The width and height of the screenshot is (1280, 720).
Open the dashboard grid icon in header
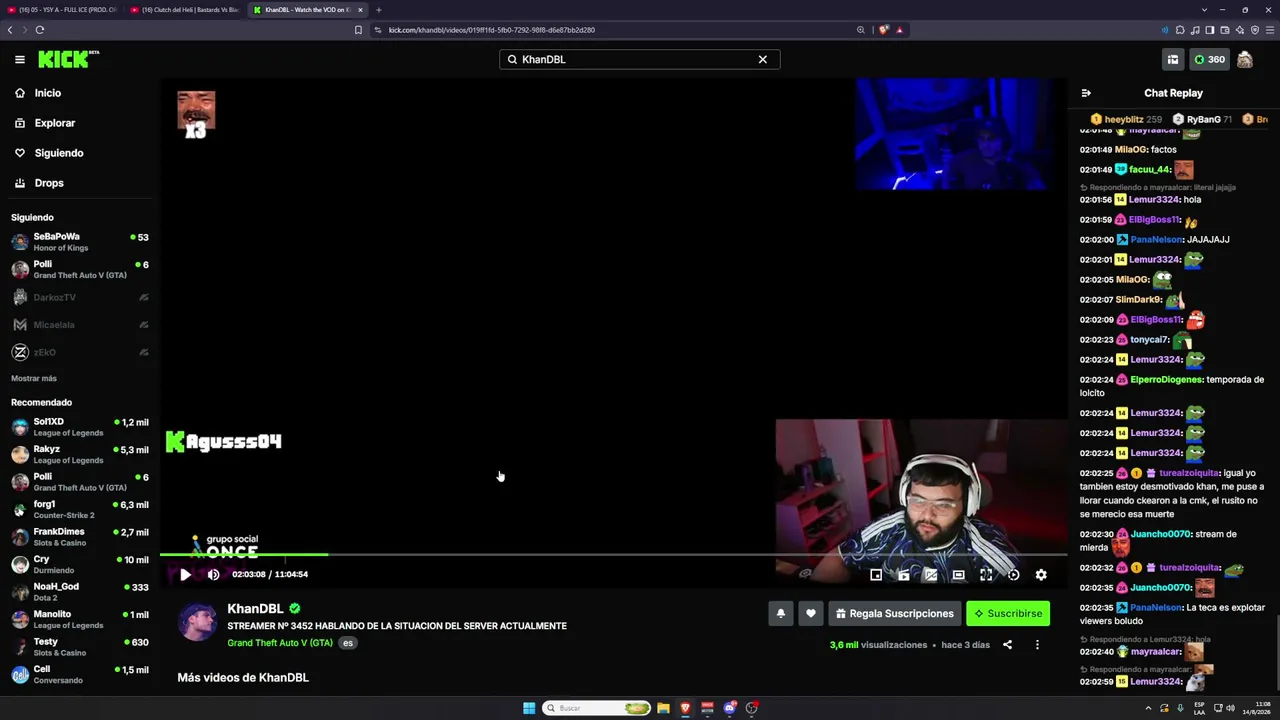(x=1173, y=59)
